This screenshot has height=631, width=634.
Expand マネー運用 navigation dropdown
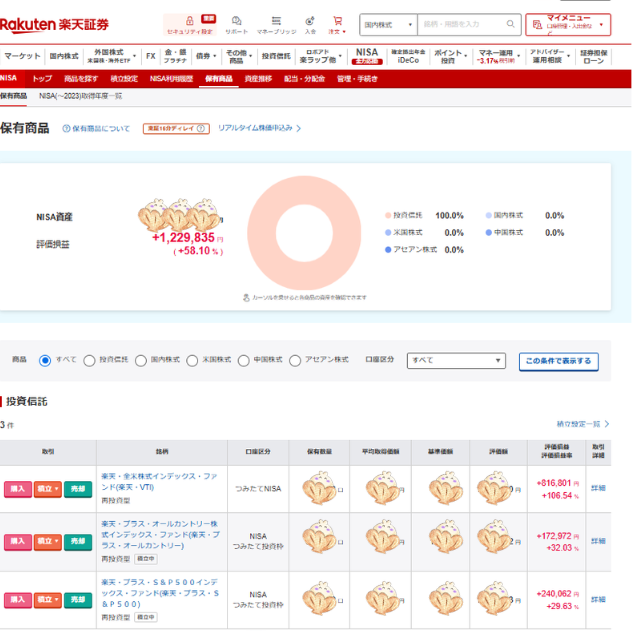click(518, 56)
